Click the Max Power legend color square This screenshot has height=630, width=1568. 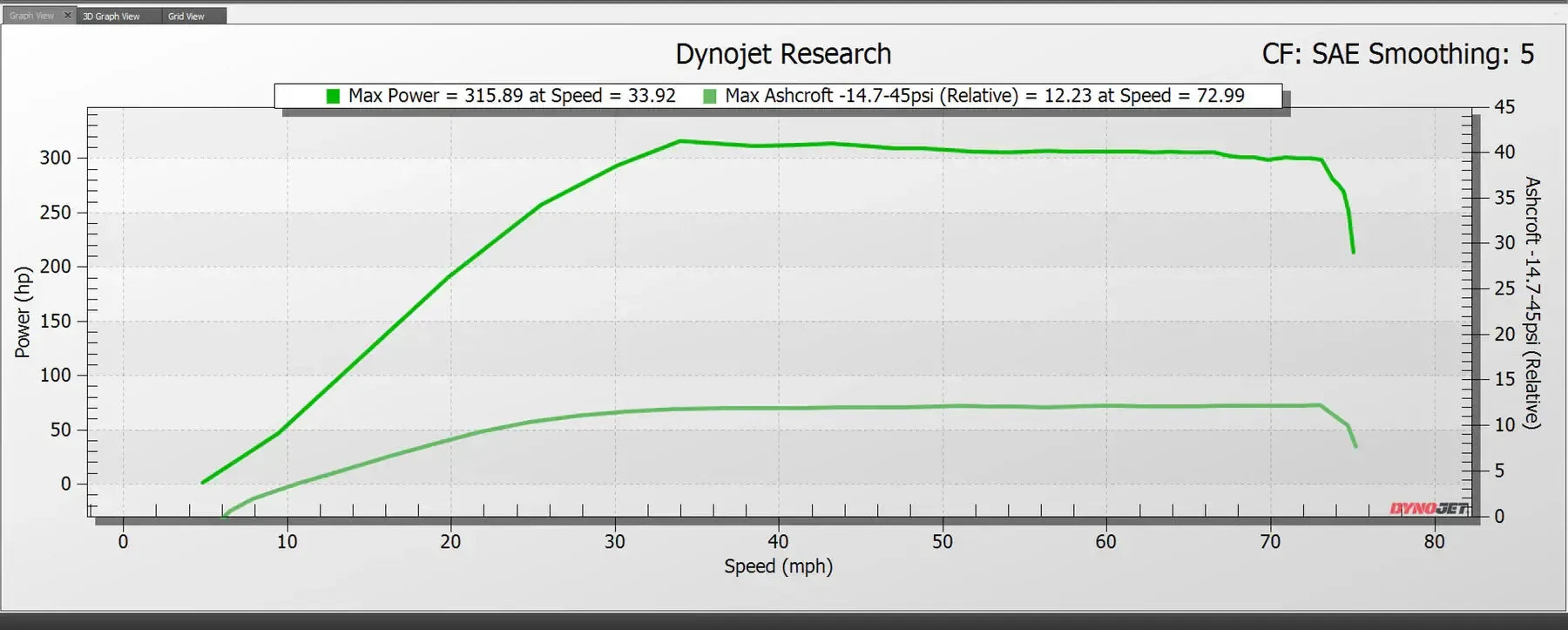(333, 96)
